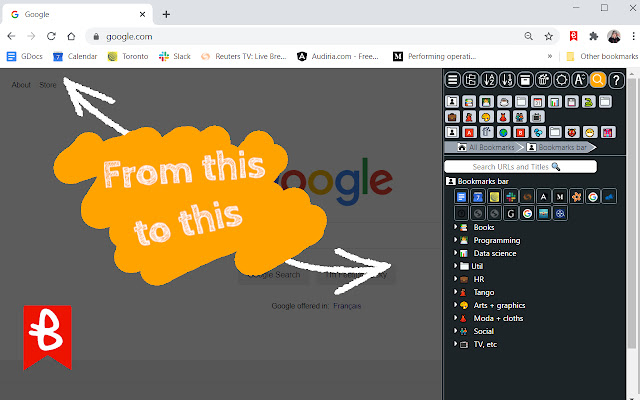The height and width of the screenshot is (400, 640).
Task: Open Performing operati... bookmark
Action: click(x=435, y=56)
